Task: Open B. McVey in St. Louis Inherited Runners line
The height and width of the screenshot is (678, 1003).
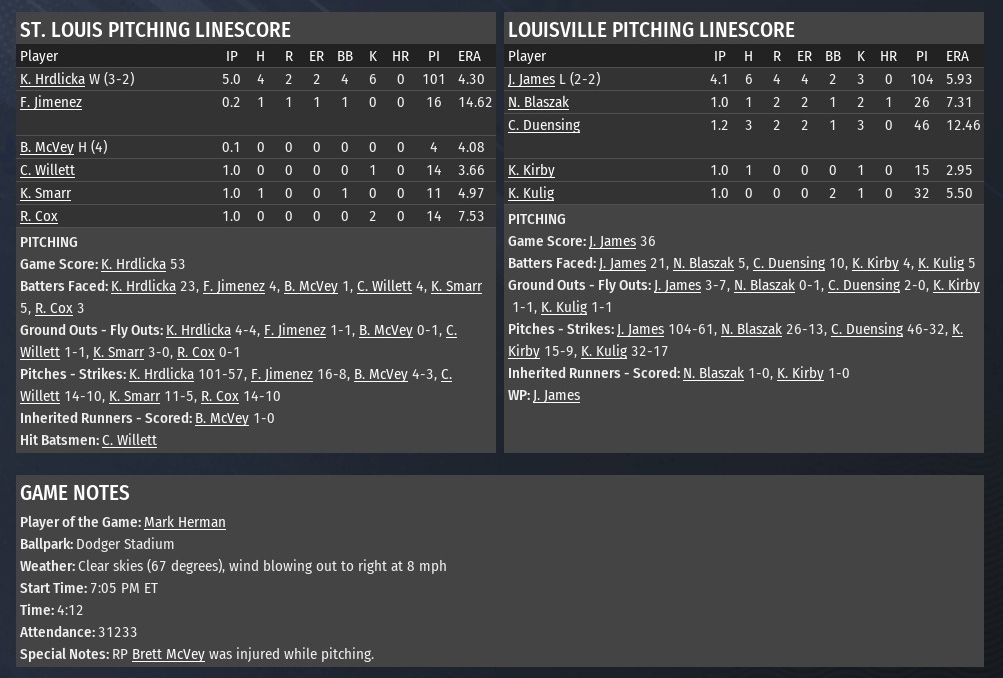Action: (x=222, y=418)
